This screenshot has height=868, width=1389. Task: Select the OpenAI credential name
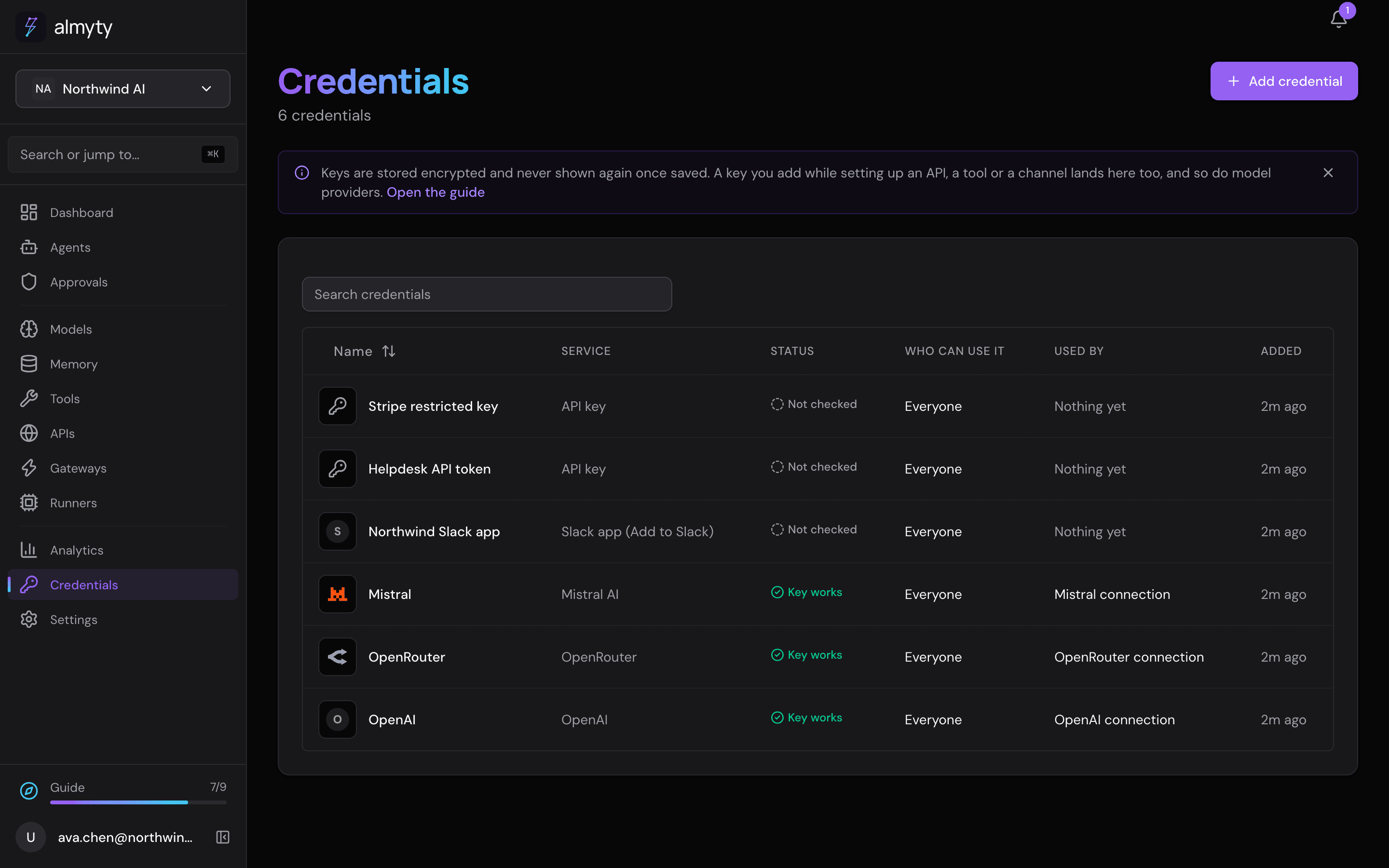tap(392, 719)
